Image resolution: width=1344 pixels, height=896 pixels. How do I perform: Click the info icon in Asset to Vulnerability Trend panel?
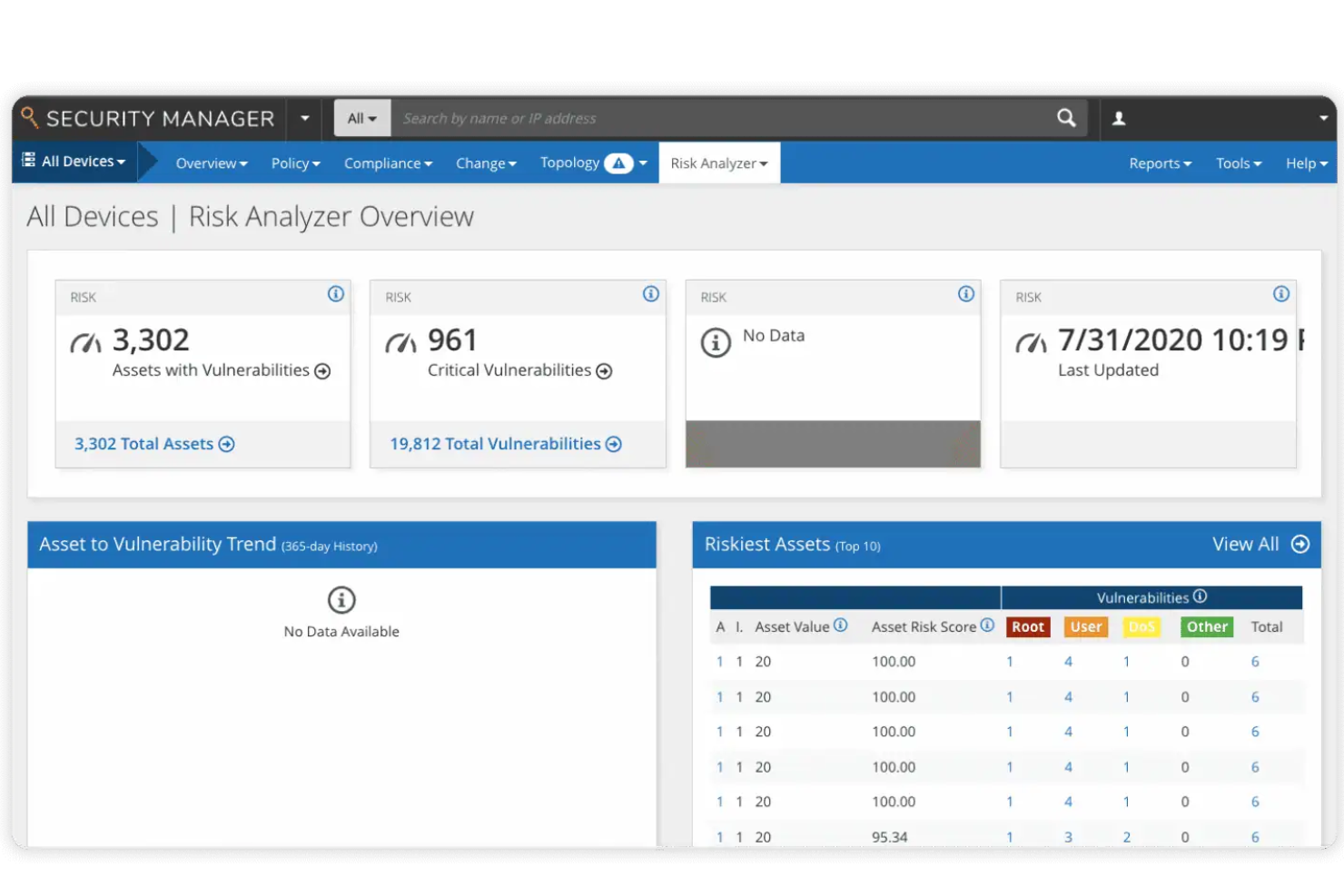click(x=341, y=600)
